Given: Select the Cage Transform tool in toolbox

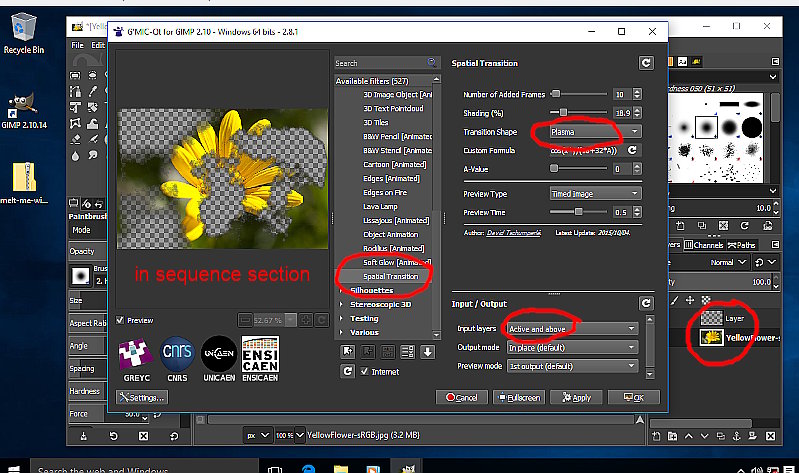Looking at the screenshot, I should click(x=75, y=123).
